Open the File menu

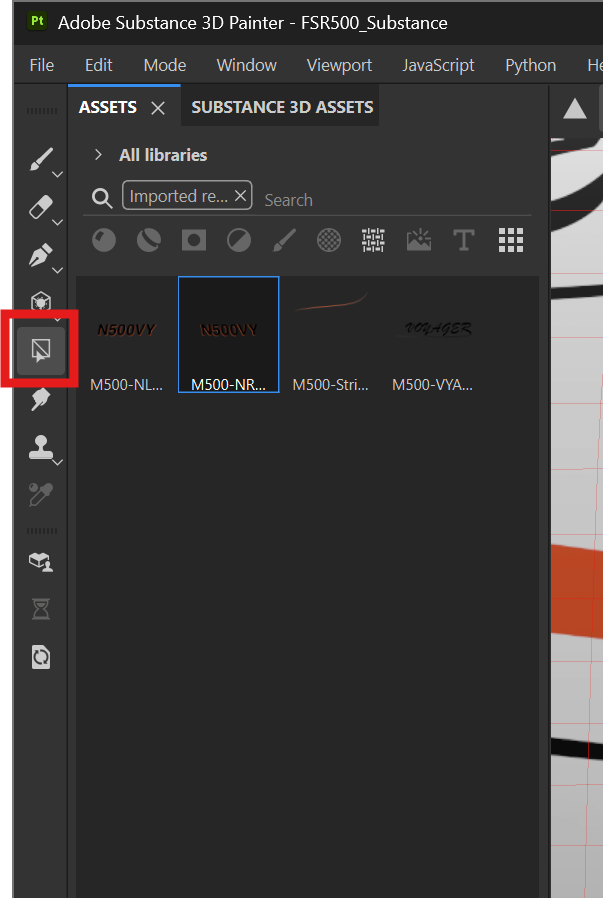tap(42, 65)
